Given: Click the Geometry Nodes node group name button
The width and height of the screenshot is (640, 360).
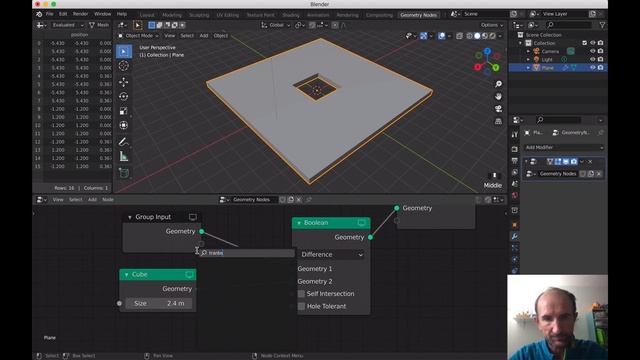Looking at the screenshot, I should pyautogui.click(x=558, y=174).
